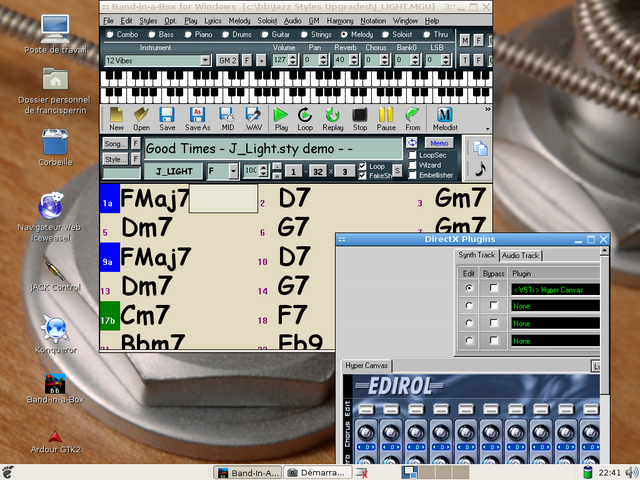Select the Piano part radio button
Screen dimensions: 640x480
pyautogui.click(x=188, y=35)
